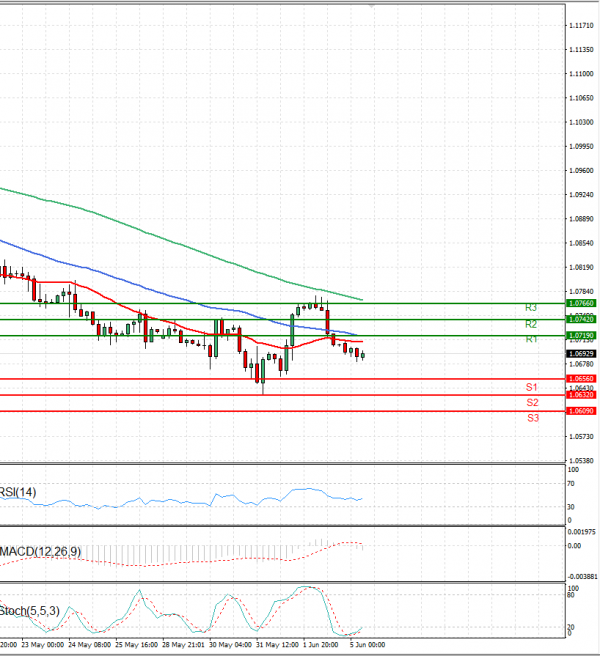
Task: Click the R2 resistance label
Action: (531, 324)
